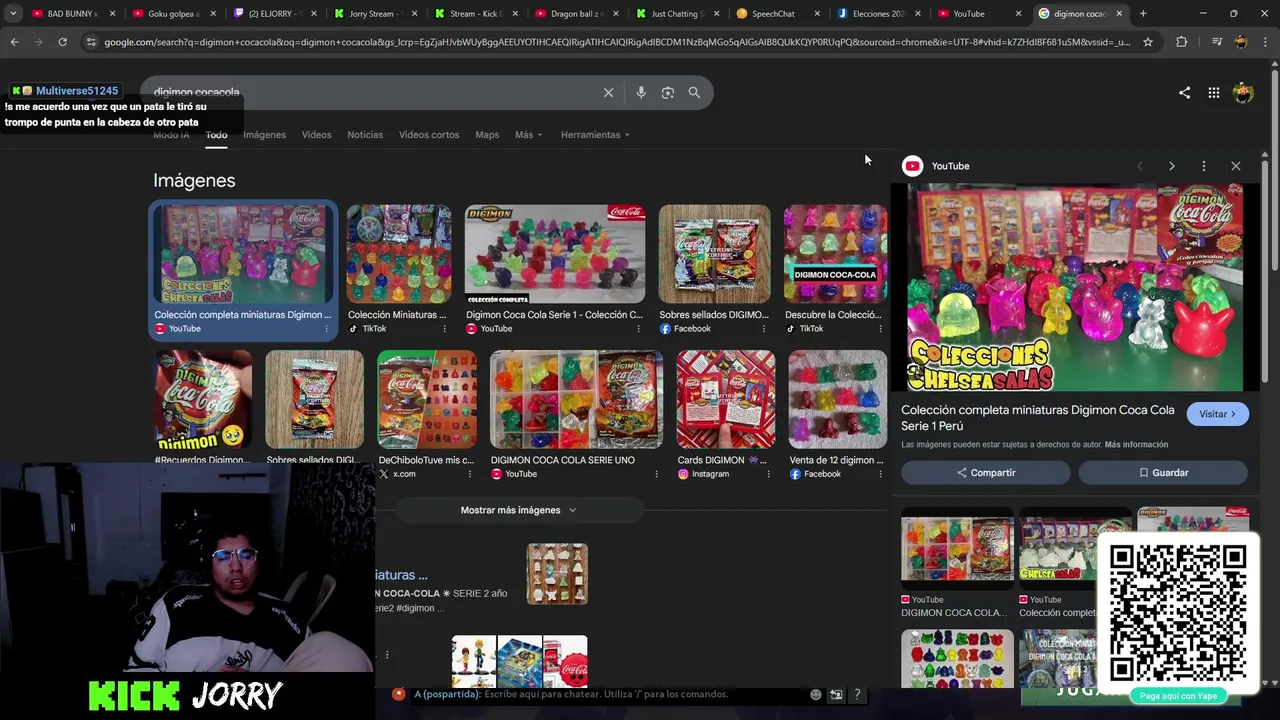The width and height of the screenshot is (1280, 720).
Task: Open the browser tab search dropdown
Action: pyautogui.click(x=12, y=14)
